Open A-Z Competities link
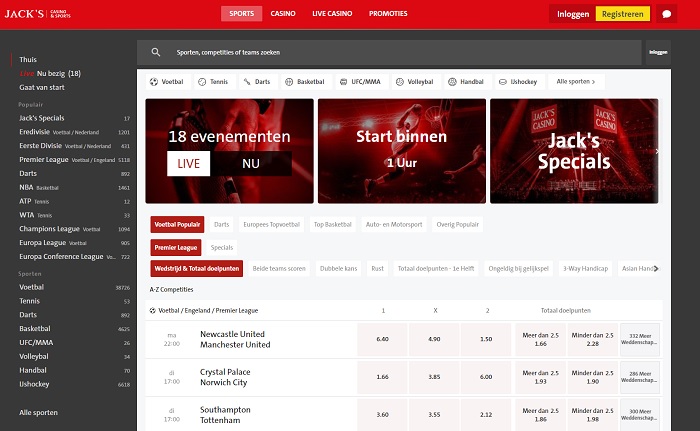700x431 pixels. click(171, 289)
